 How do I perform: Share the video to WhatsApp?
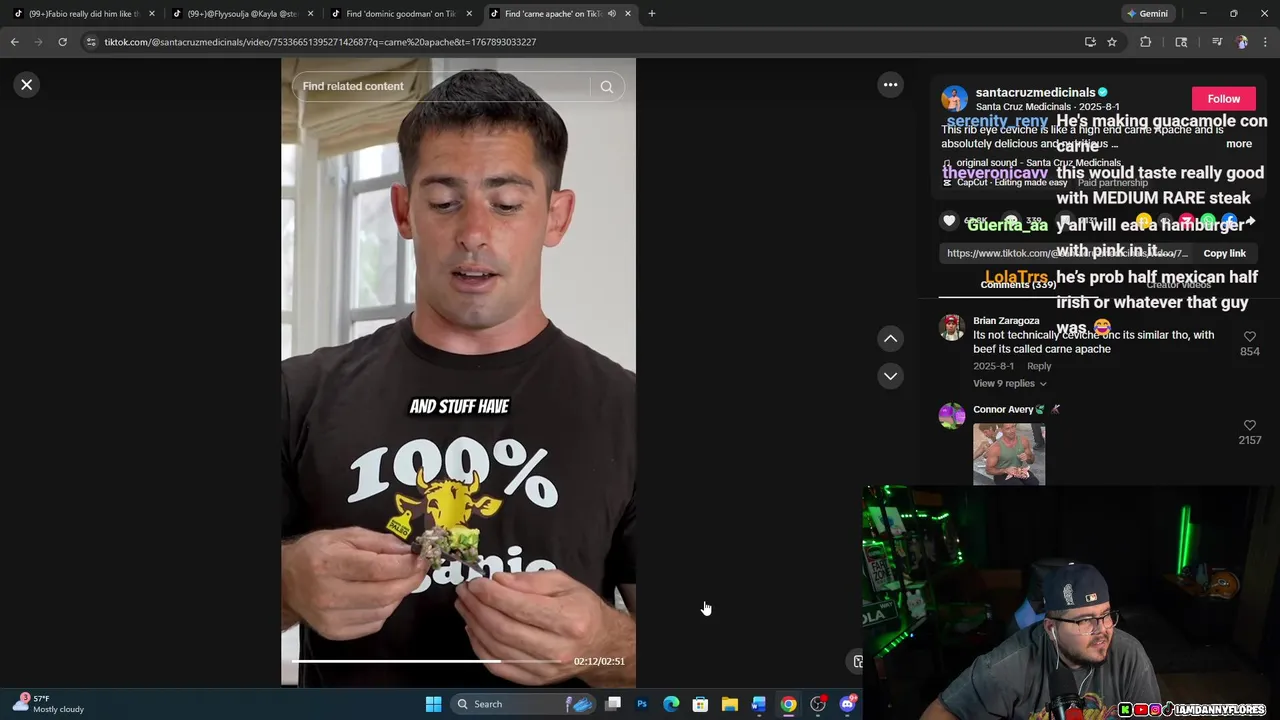coord(1208,221)
